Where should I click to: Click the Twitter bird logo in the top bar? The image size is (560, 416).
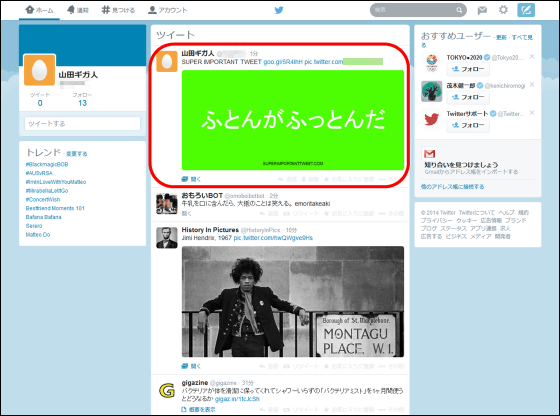[x=279, y=10]
